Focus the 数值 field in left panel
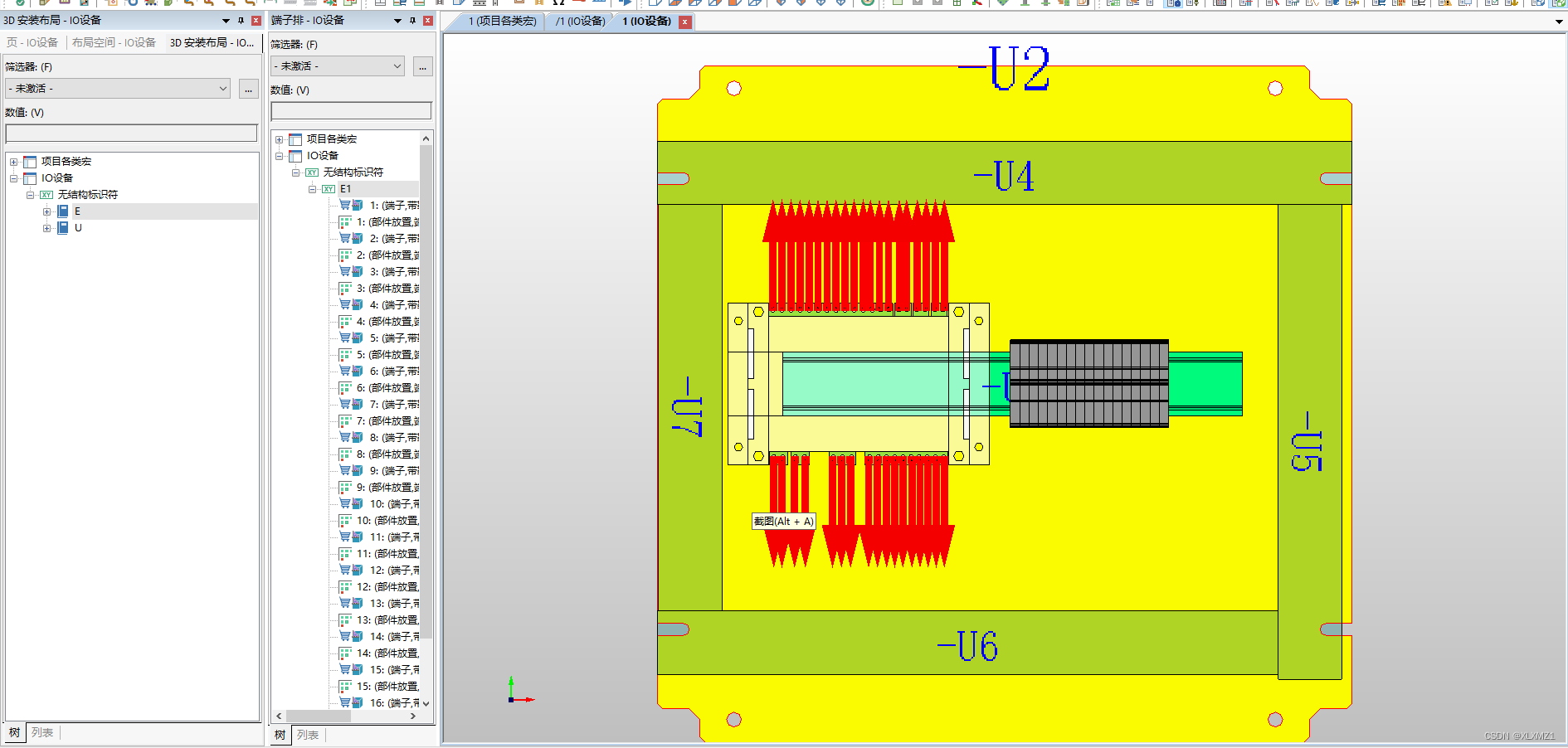Viewport: 1568px width, 748px height. [131, 134]
